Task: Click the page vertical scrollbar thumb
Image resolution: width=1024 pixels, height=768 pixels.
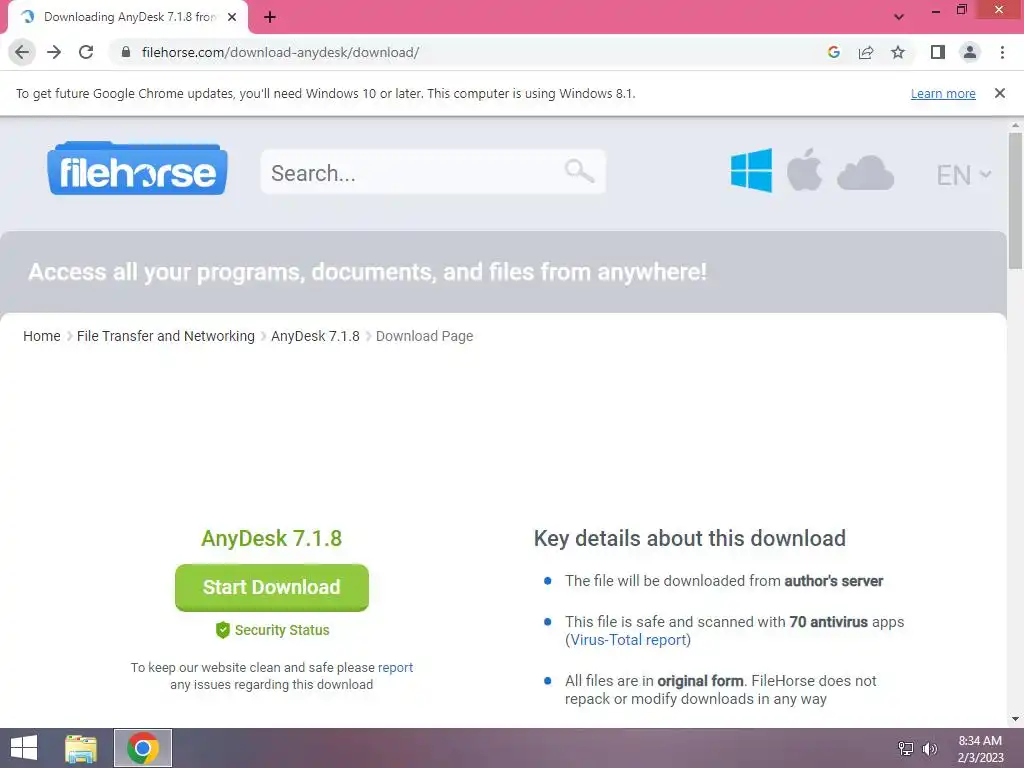Action: tap(1015, 200)
